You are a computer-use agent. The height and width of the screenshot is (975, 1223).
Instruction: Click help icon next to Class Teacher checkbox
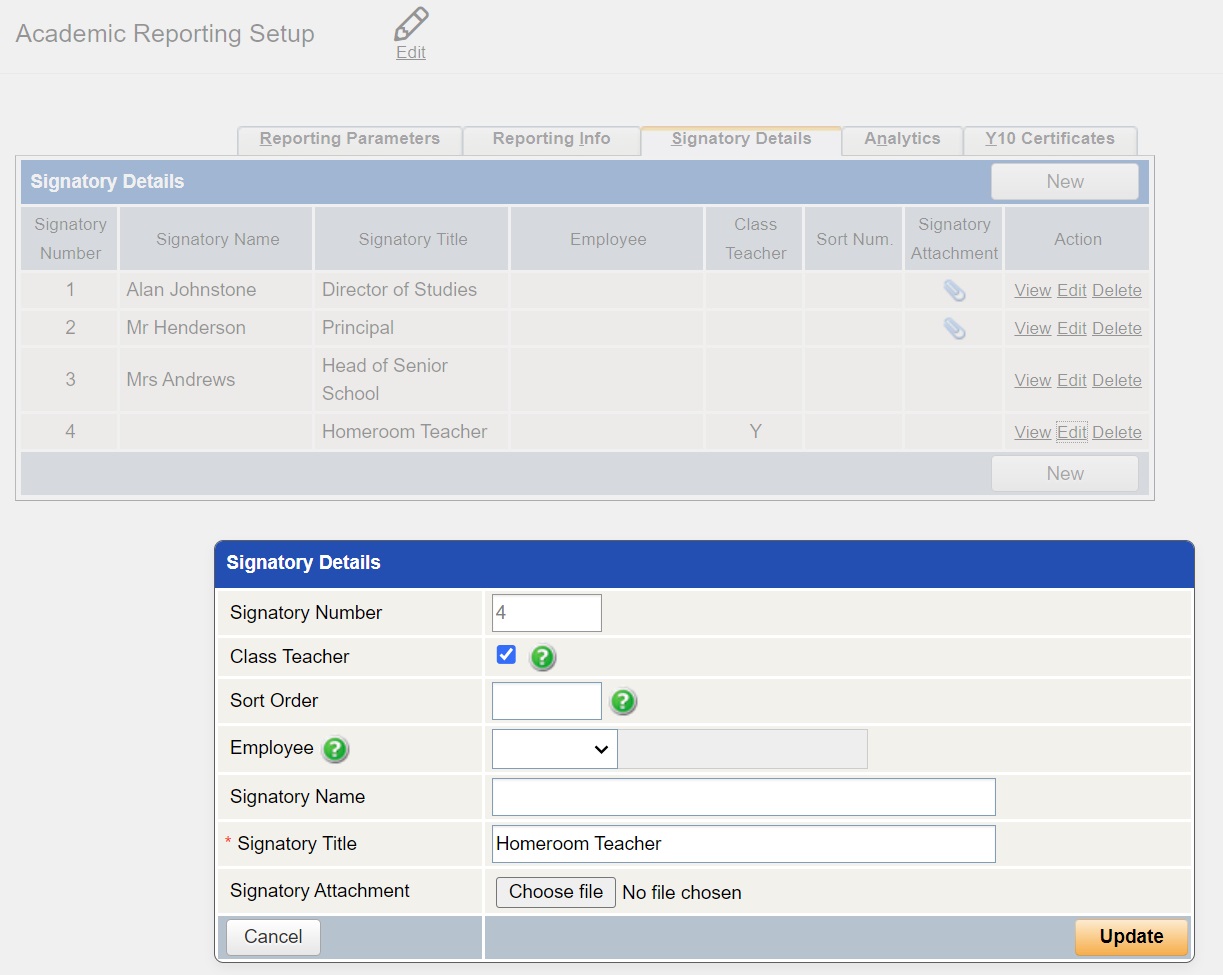(x=542, y=658)
